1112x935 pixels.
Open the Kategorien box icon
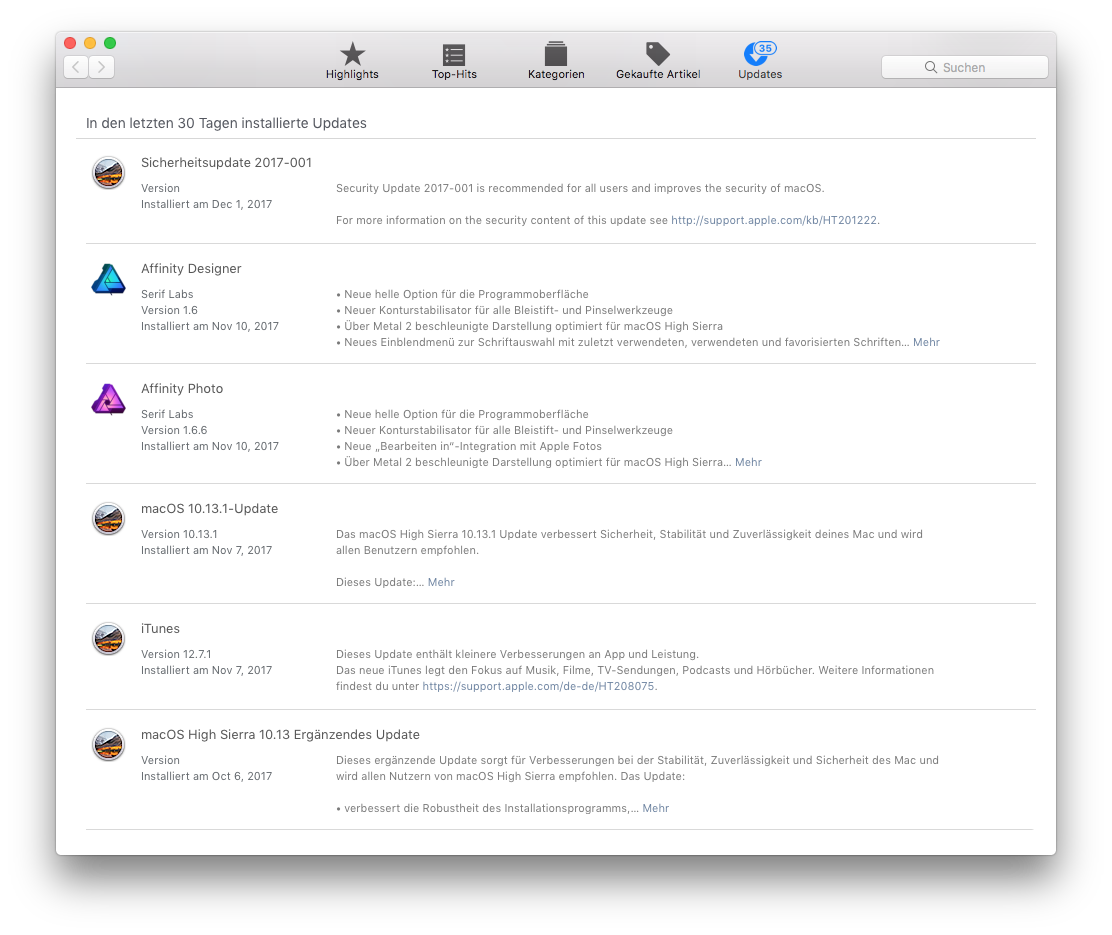coord(556,54)
